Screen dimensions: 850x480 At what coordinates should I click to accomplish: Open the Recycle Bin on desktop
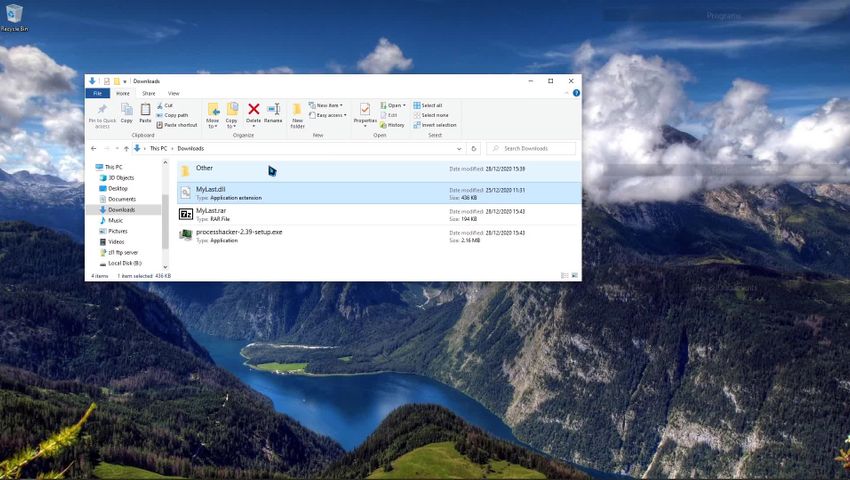point(12,14)
